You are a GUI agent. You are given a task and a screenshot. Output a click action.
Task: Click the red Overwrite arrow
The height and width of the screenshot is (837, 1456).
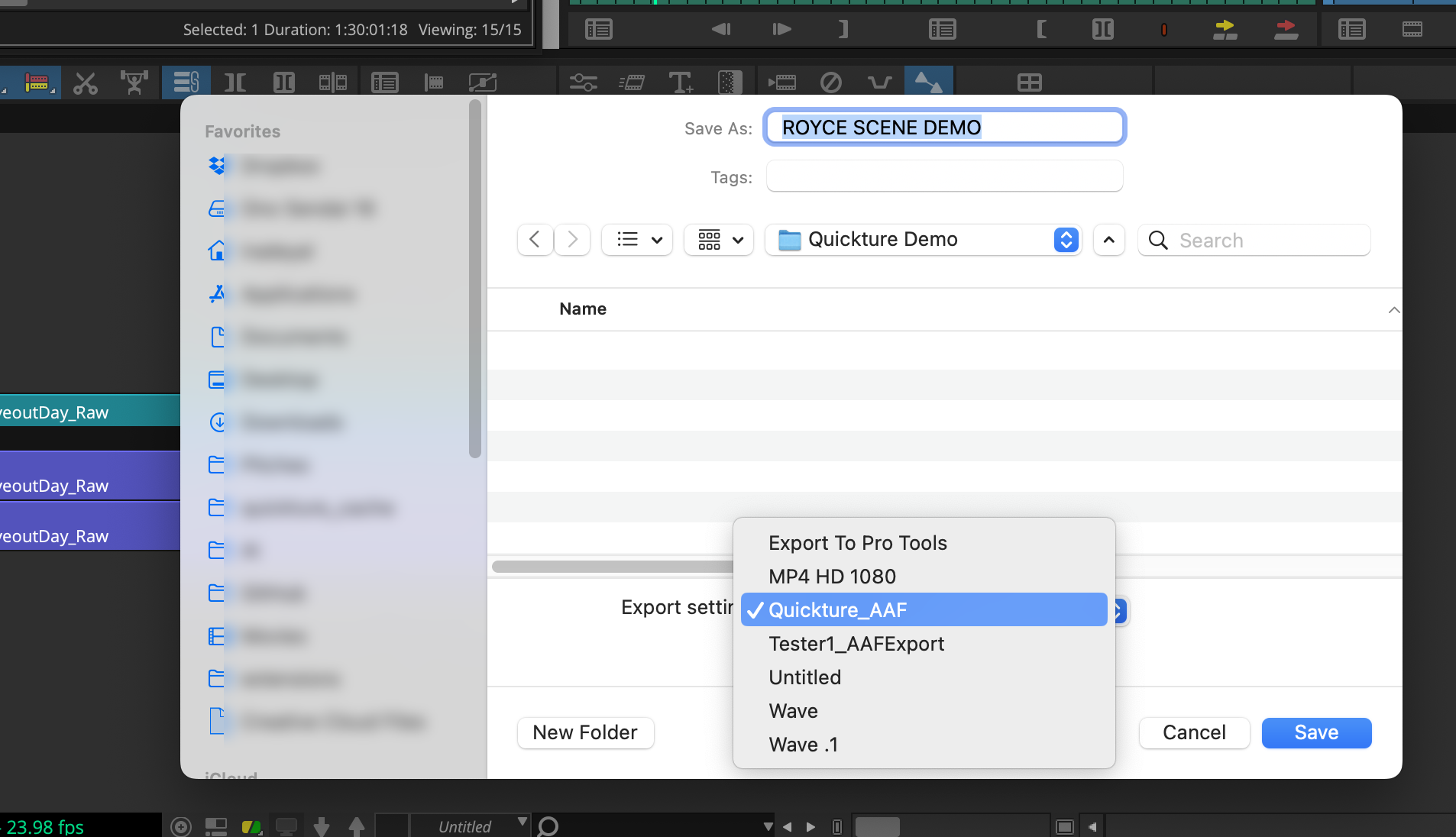coord(1286,29)
